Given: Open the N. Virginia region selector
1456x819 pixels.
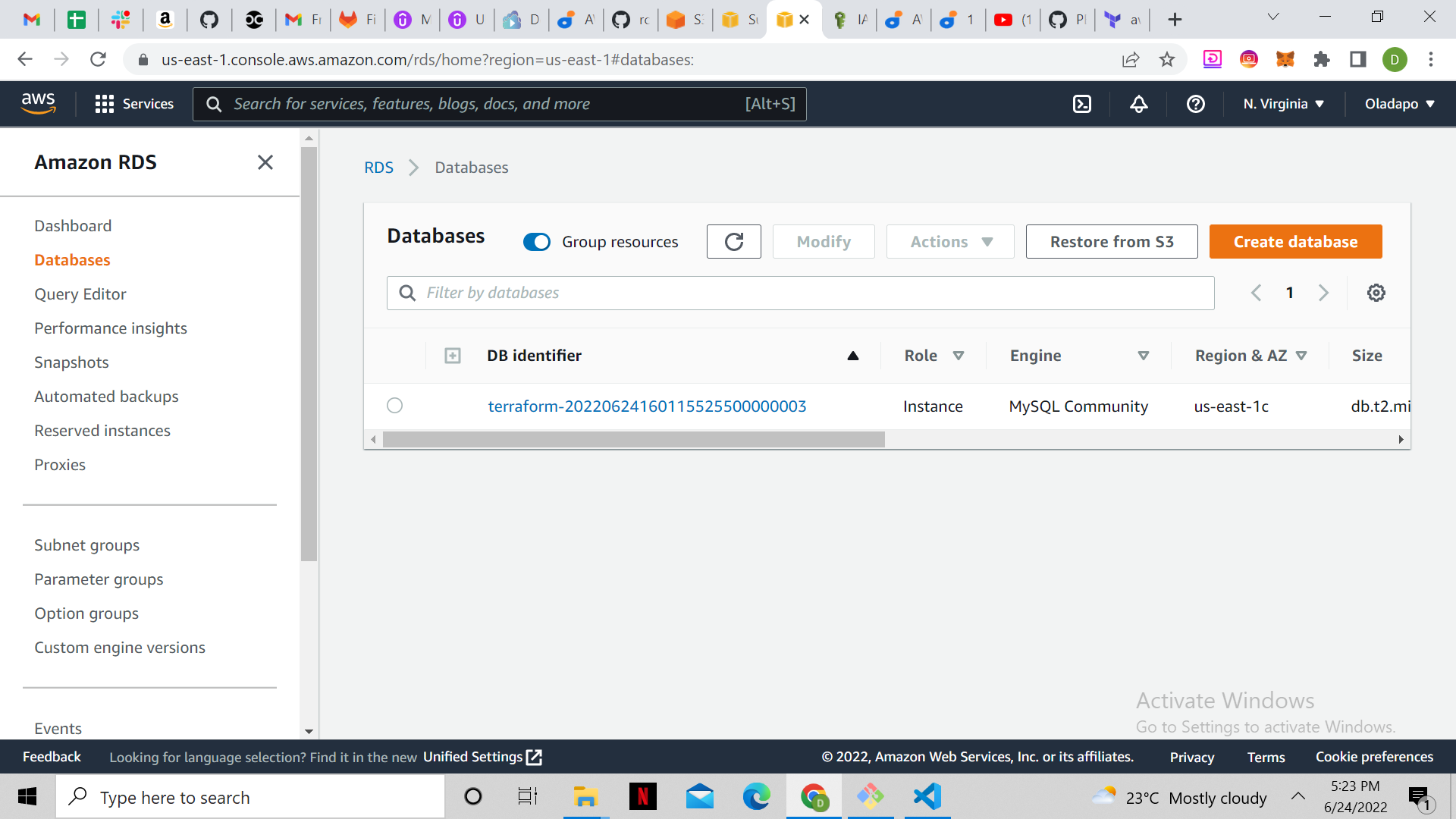Looking at the screenshot, I should click(x=1283, y=104).
